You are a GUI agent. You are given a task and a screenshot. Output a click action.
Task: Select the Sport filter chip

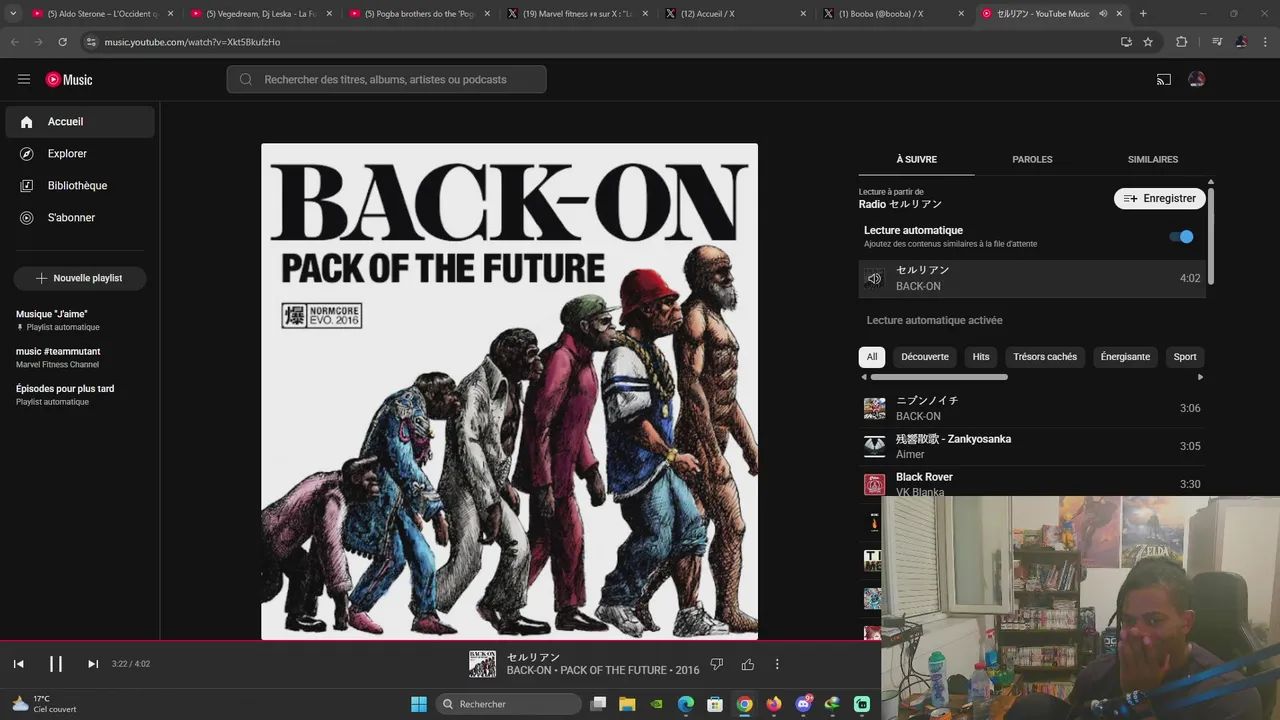click(x=1185, y=356)
